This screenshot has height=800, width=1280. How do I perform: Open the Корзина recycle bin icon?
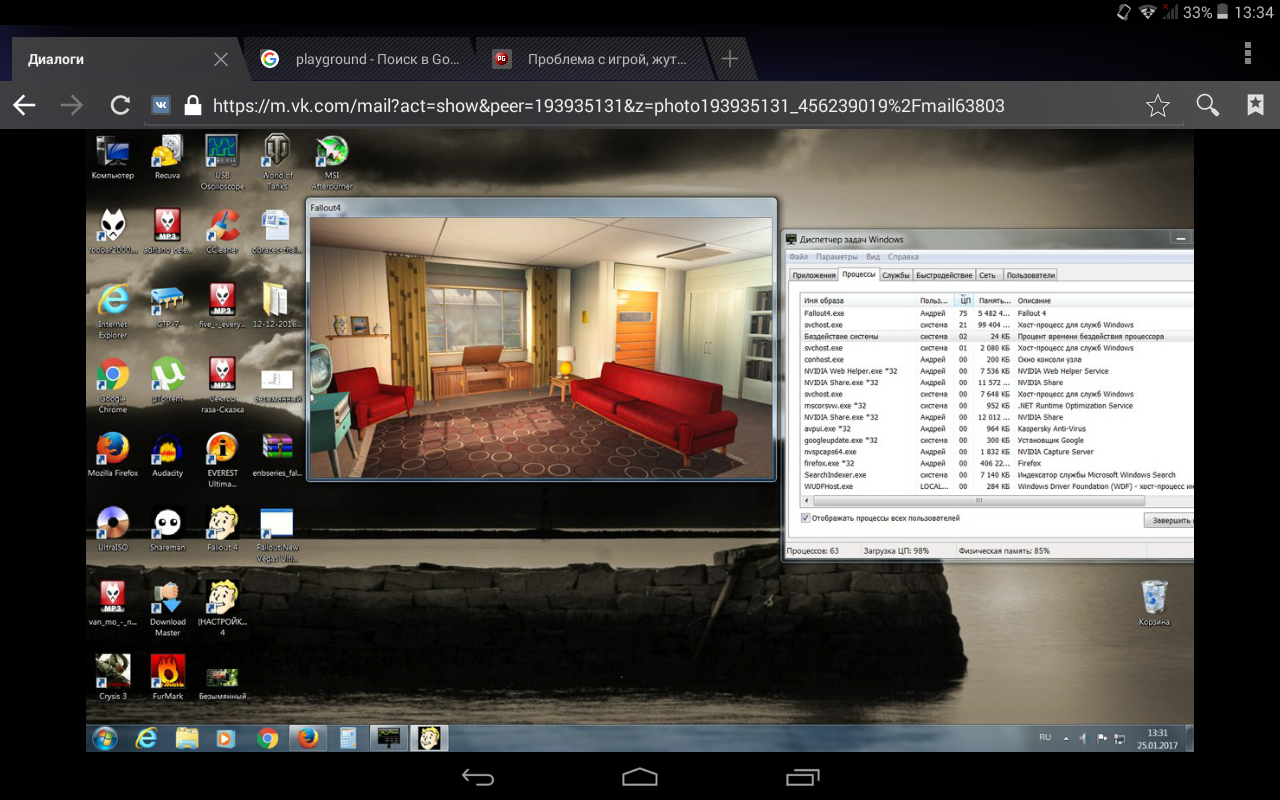[x=1154, y=603]
